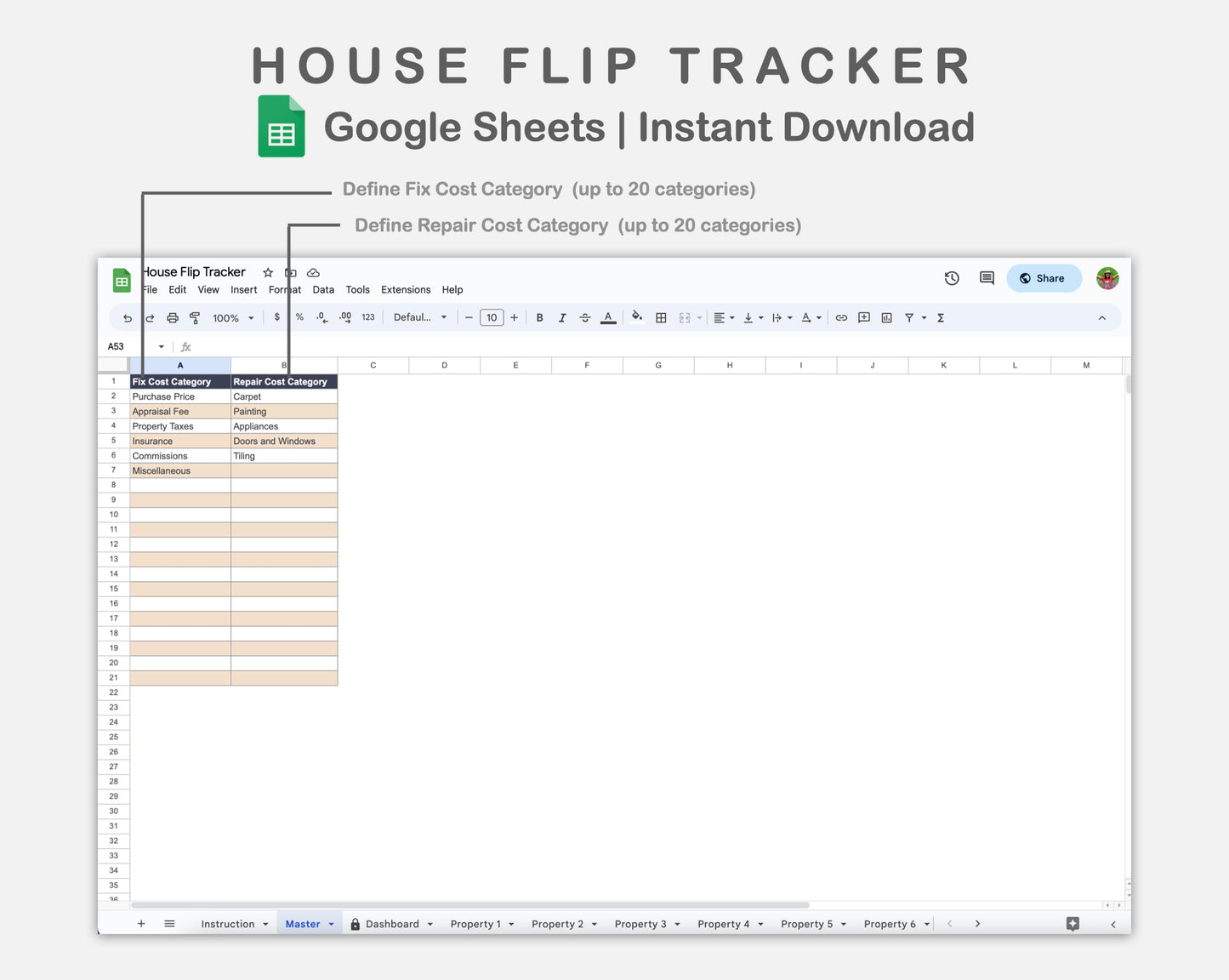
Task: Open the zoom level dropdown
Action: 231,317
